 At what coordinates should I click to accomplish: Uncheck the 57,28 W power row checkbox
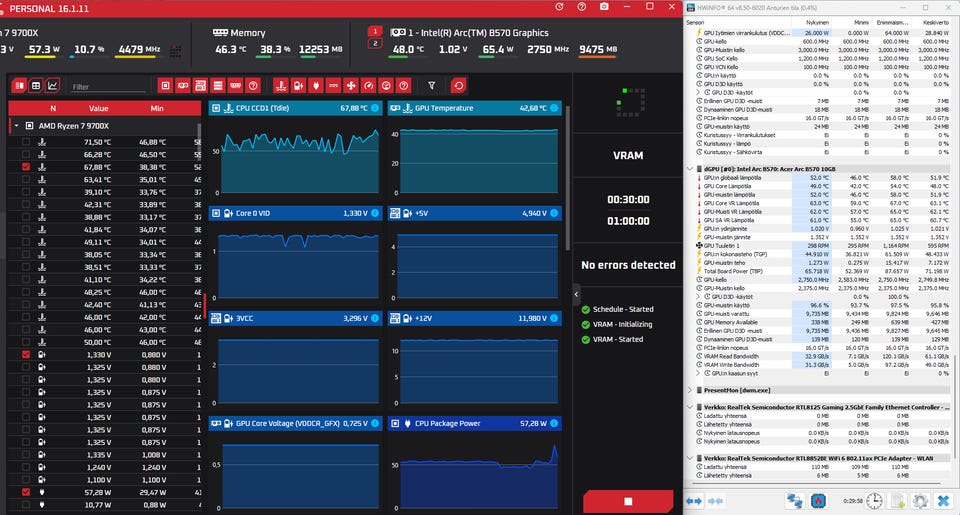tap(26, 492)
